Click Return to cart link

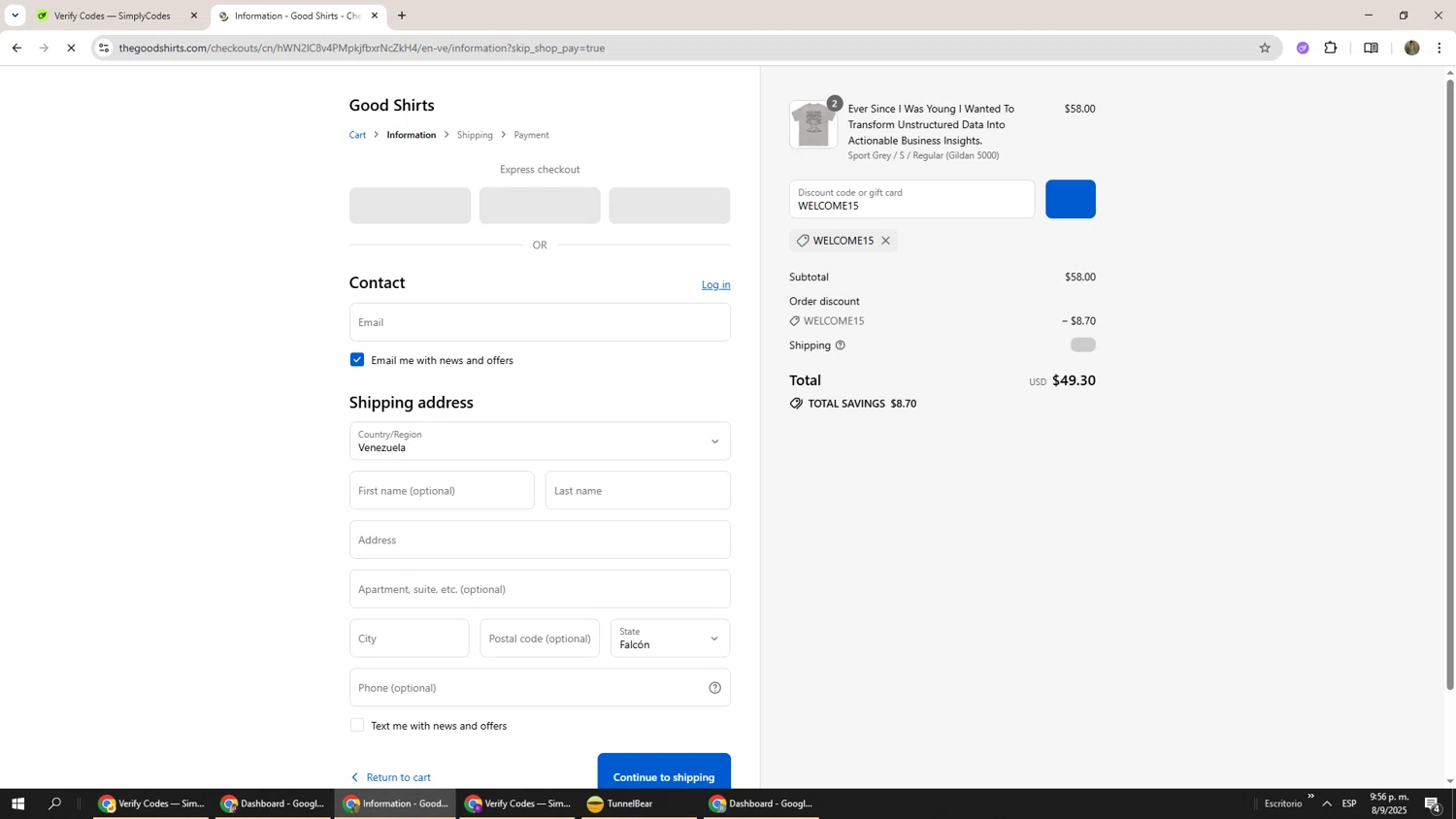pos(398,777)
